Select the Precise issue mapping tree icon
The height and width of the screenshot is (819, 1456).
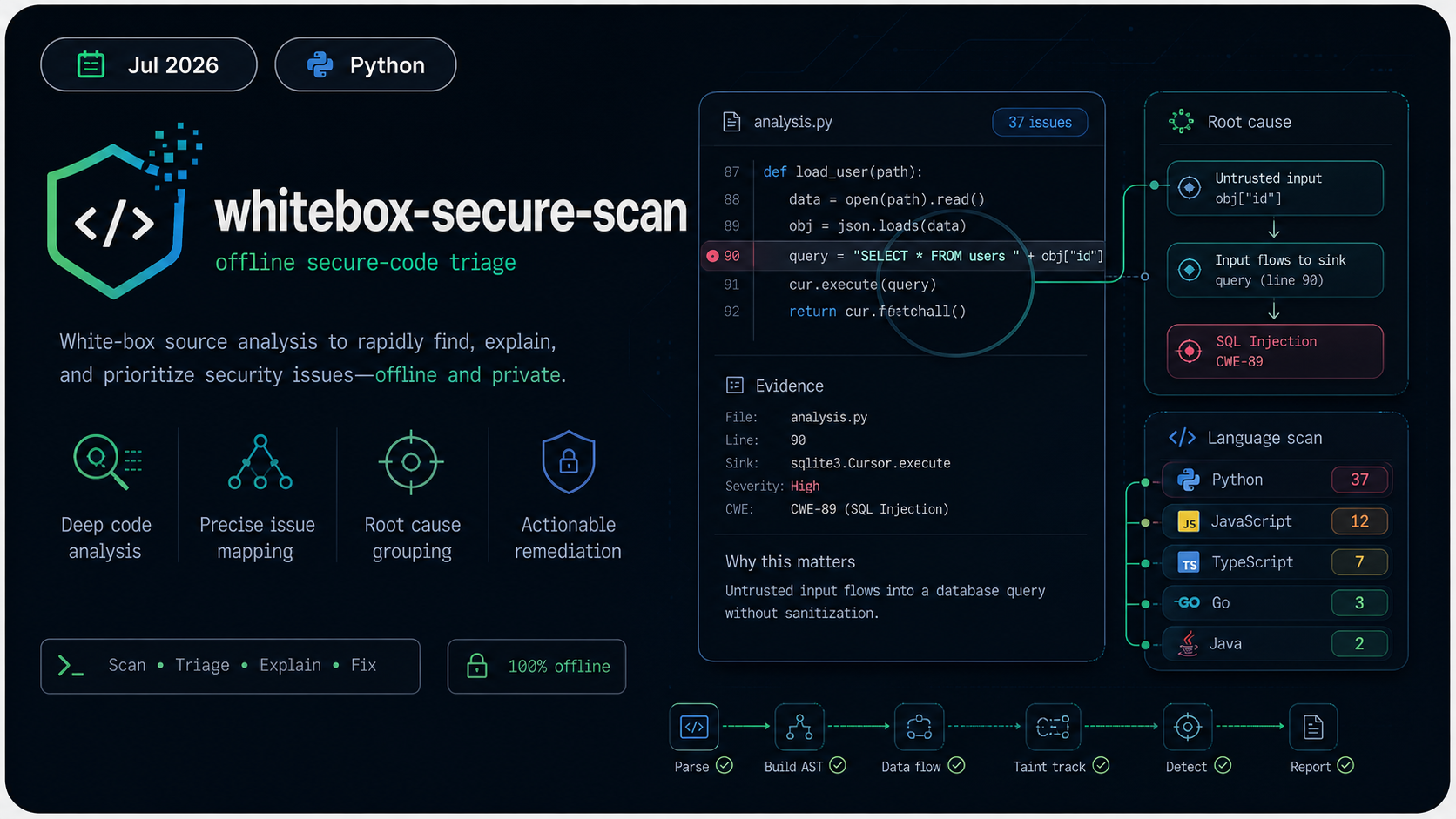click(260, 461)
